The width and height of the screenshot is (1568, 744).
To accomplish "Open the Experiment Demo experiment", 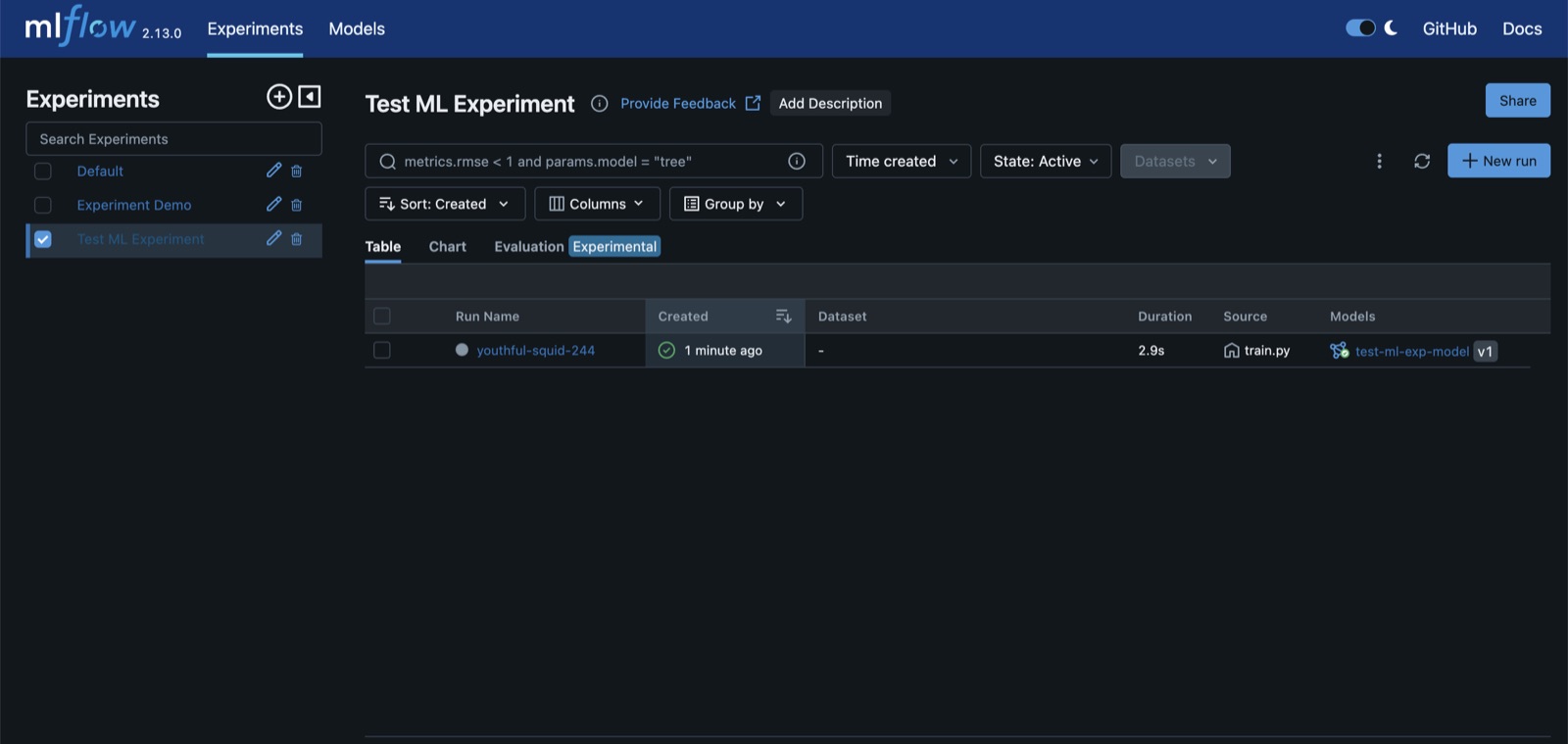I will coord(134,205).
